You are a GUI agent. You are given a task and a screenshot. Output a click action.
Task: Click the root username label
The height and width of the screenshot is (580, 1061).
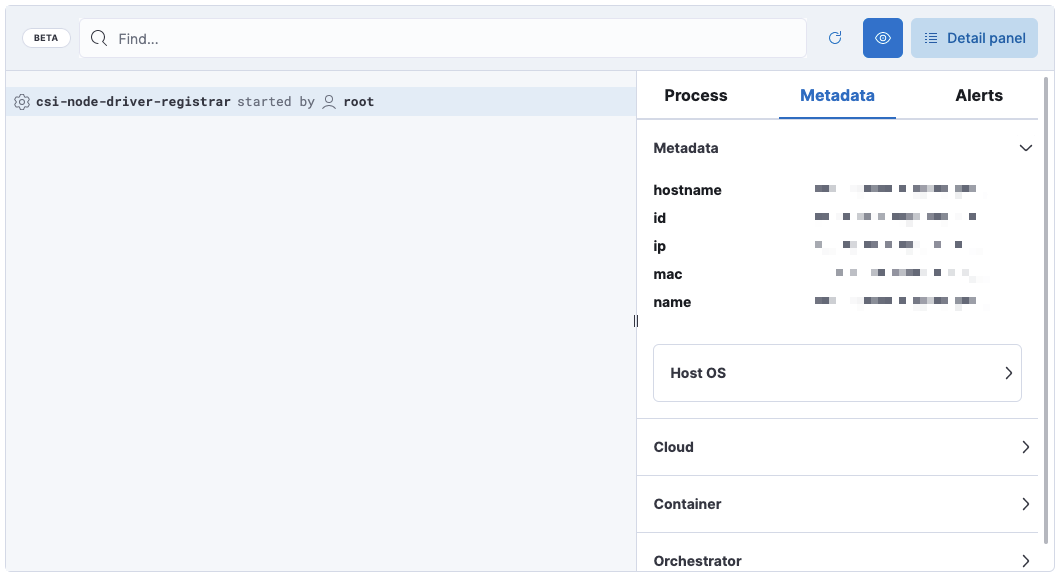(x=357, y=101)
